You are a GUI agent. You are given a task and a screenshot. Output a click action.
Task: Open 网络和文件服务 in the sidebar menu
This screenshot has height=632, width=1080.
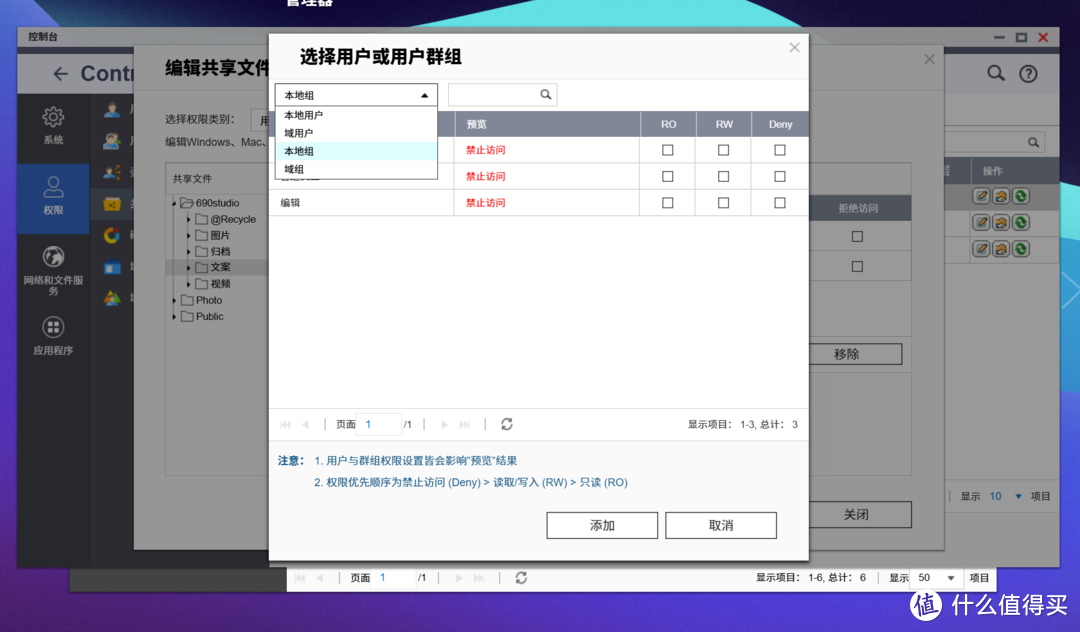coord(53,270)
